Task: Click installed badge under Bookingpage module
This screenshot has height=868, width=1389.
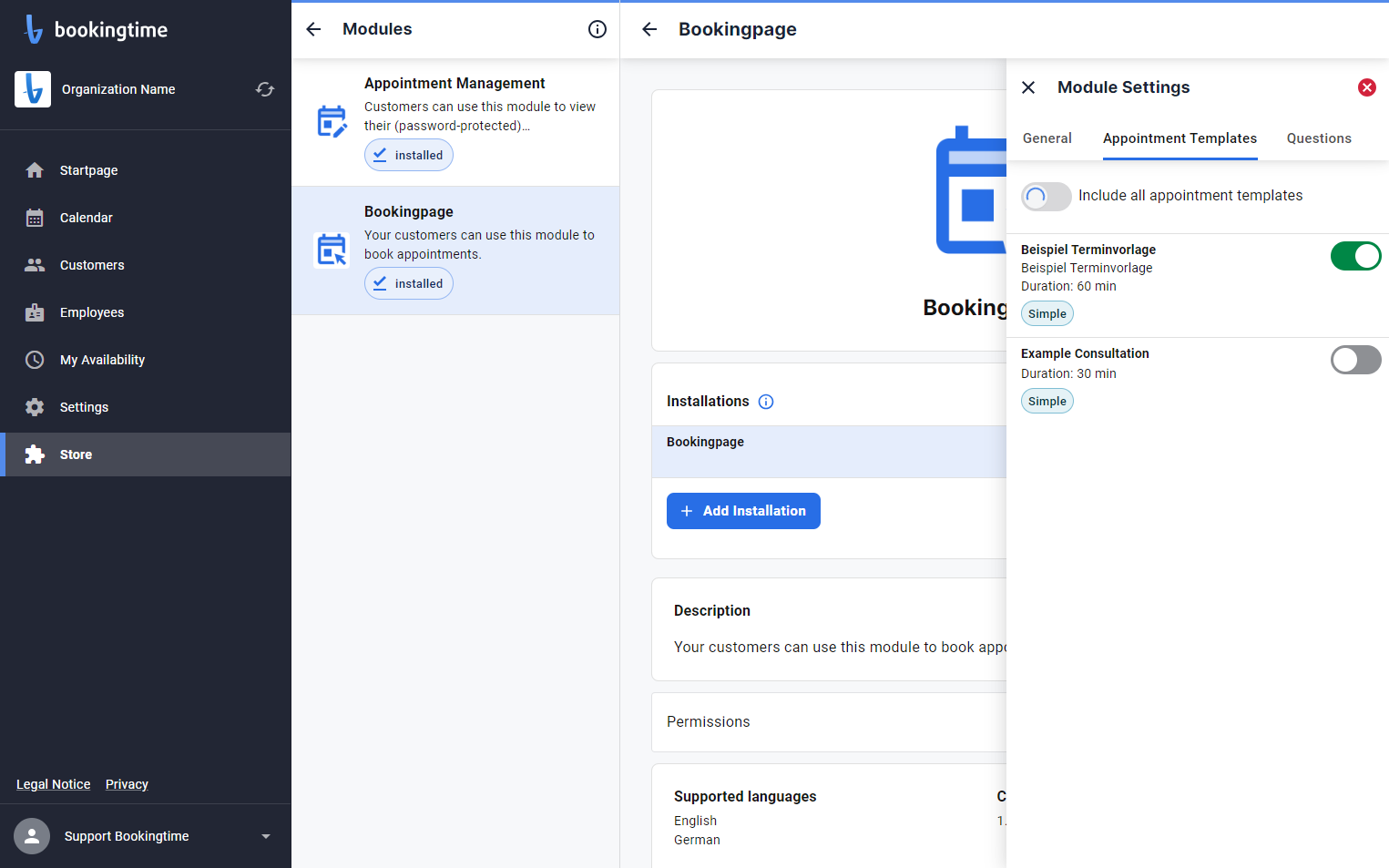Action: (409, 283)
